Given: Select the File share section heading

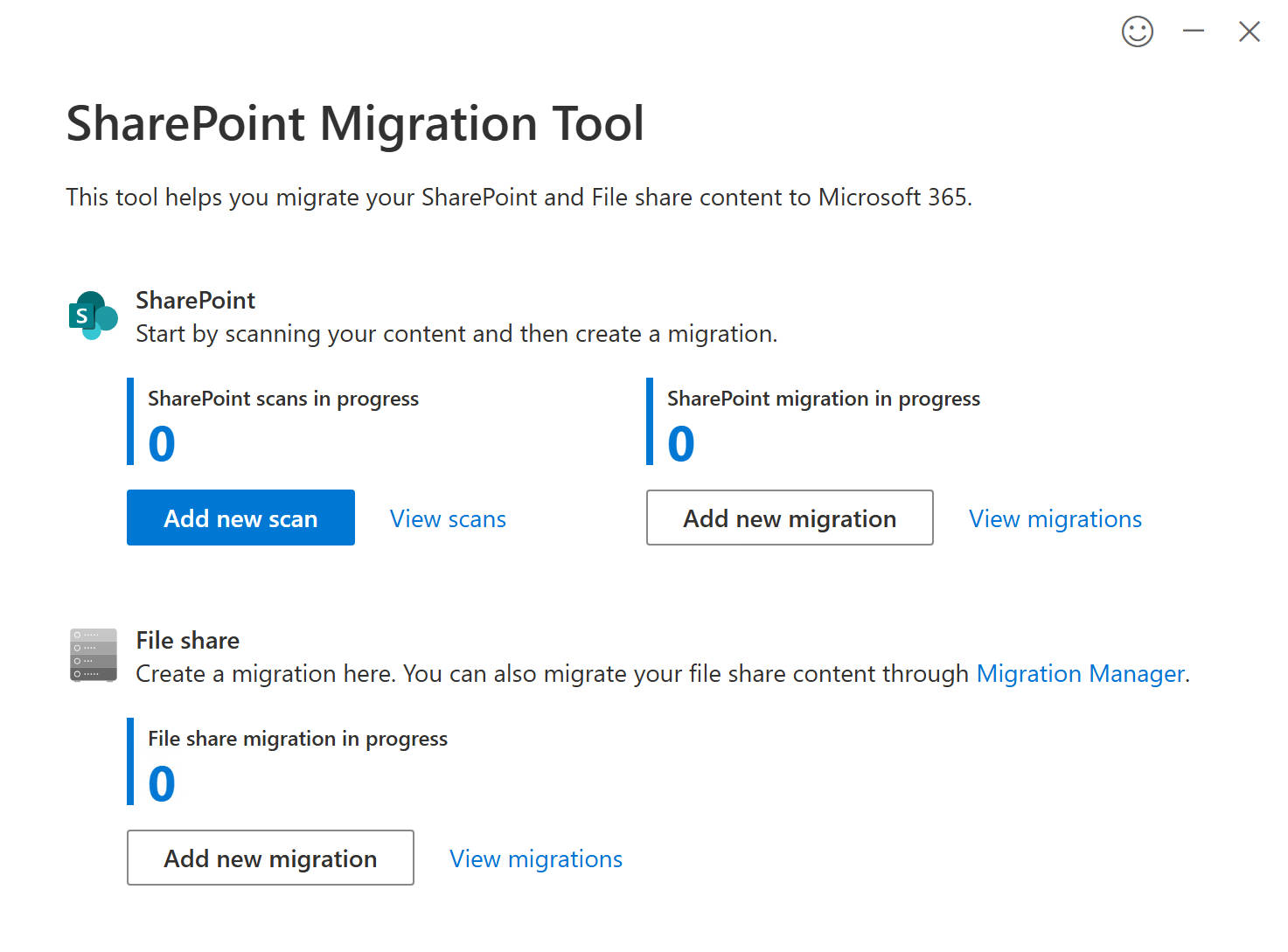Looking at the screenshot, I should pyautogui.click(x=187, y=641).
